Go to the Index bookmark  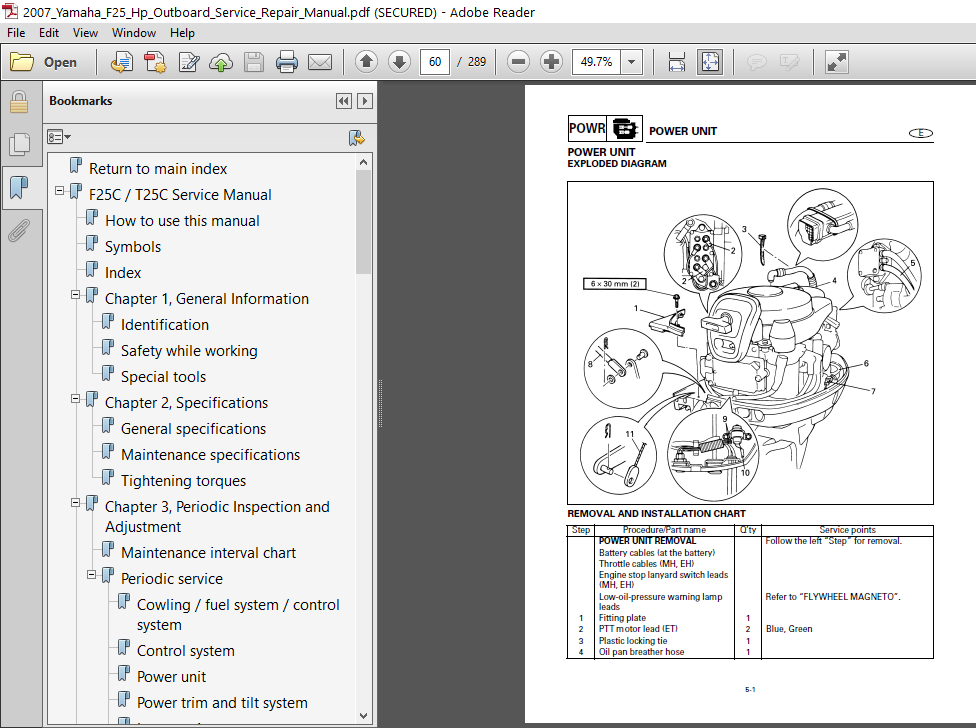tap(123, 273)
